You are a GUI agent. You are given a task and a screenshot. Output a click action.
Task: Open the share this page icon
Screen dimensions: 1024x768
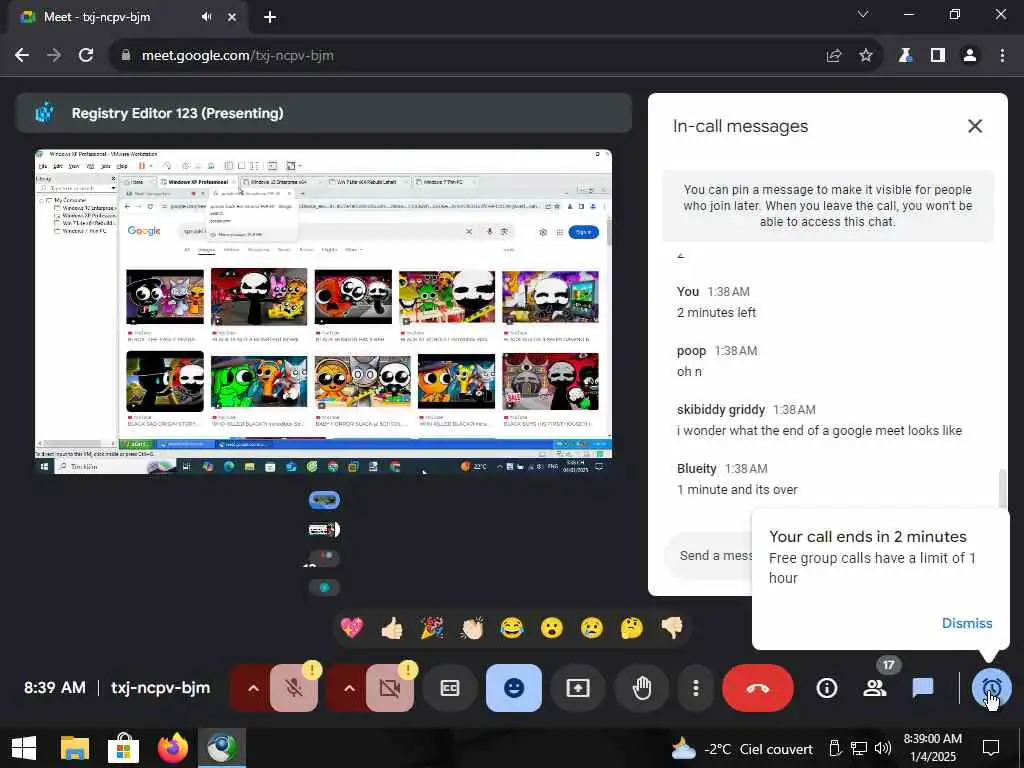click(x=834, y=56)
